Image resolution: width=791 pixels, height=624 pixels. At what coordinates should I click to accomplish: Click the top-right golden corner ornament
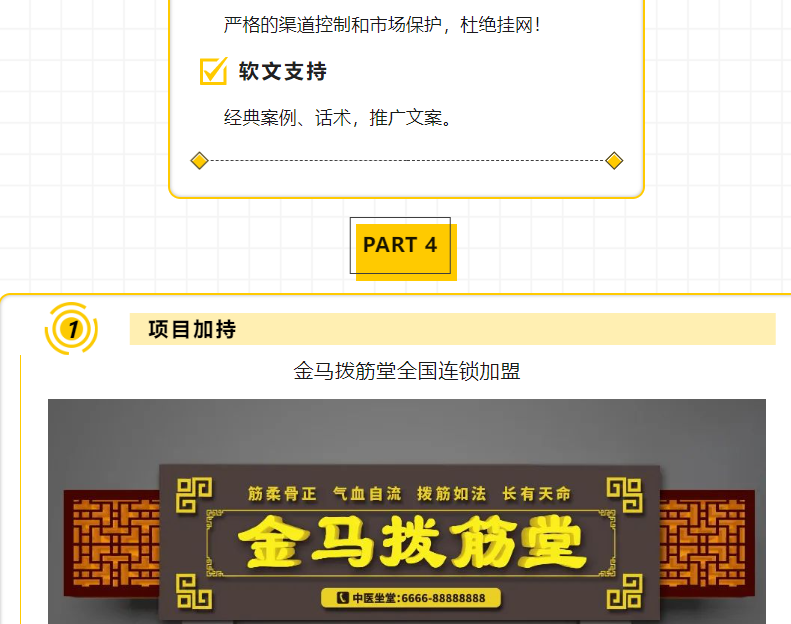pyautogui.click(x=625, y=495)
